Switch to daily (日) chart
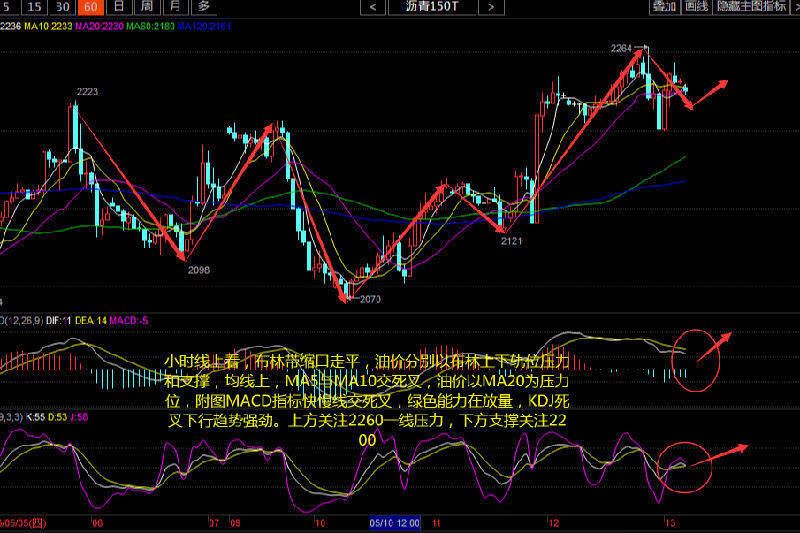800x533 pixels. (118, 7)
